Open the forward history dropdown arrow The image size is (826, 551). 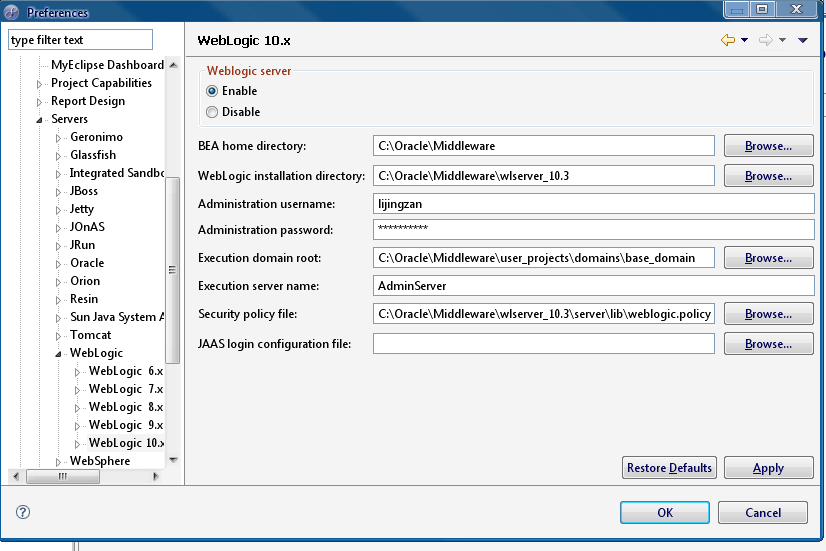click(x=782, y=40)
